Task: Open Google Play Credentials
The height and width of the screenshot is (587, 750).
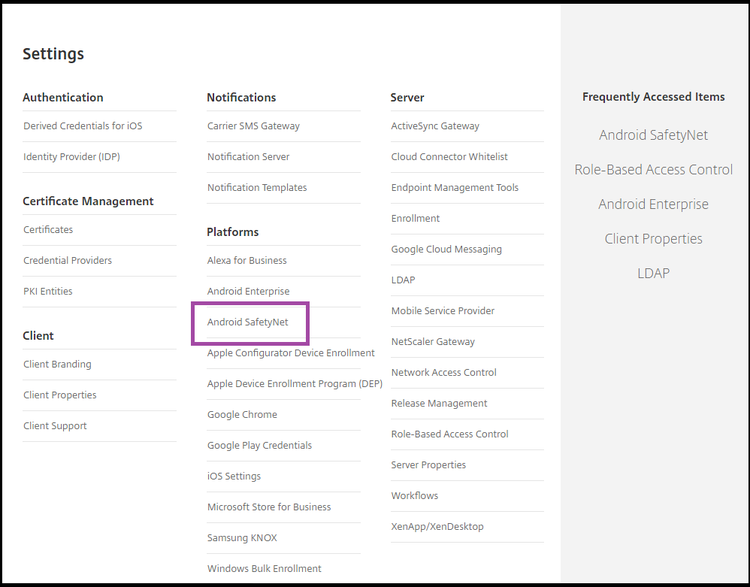Action: pos(259,445)
